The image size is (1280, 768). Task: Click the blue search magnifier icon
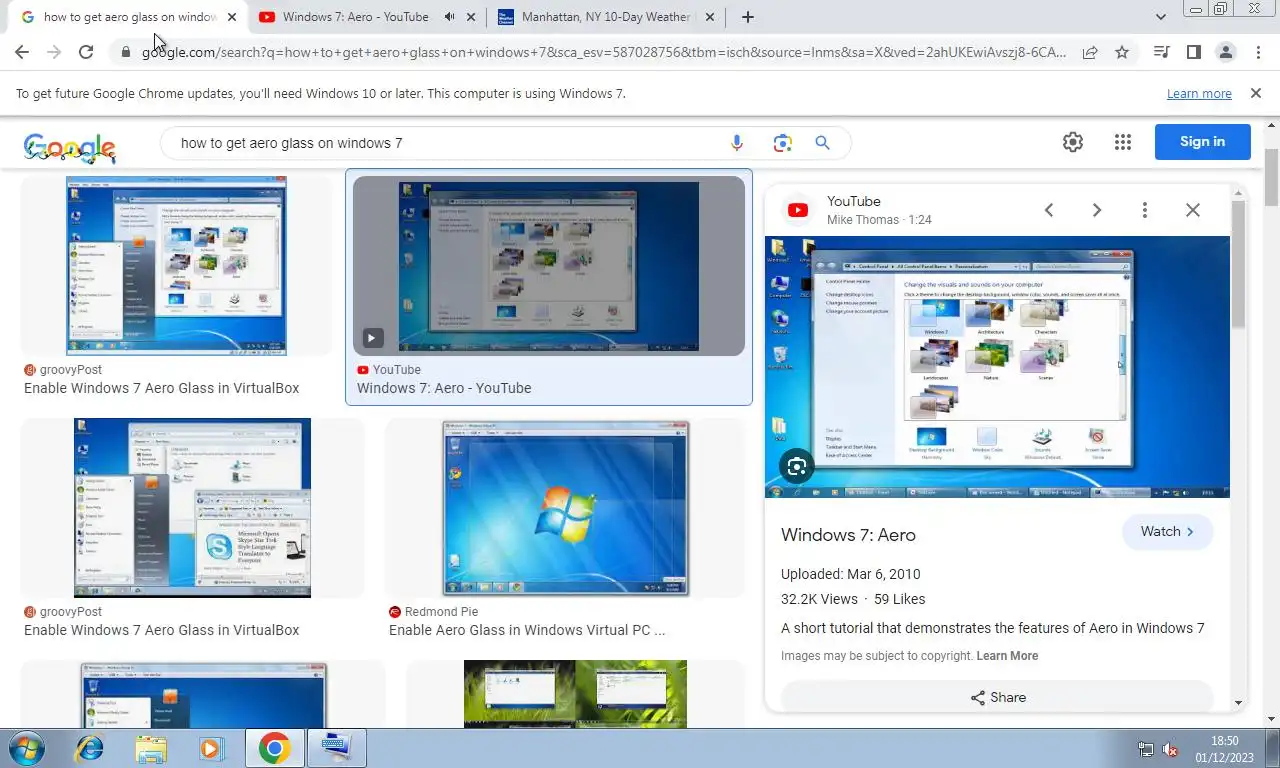[823, 143]
